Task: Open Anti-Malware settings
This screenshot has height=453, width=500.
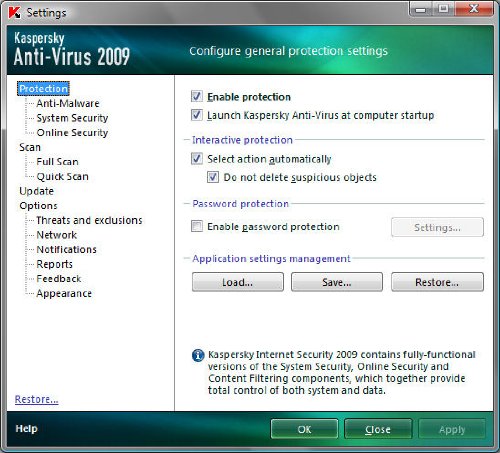Action: point(68,103)
